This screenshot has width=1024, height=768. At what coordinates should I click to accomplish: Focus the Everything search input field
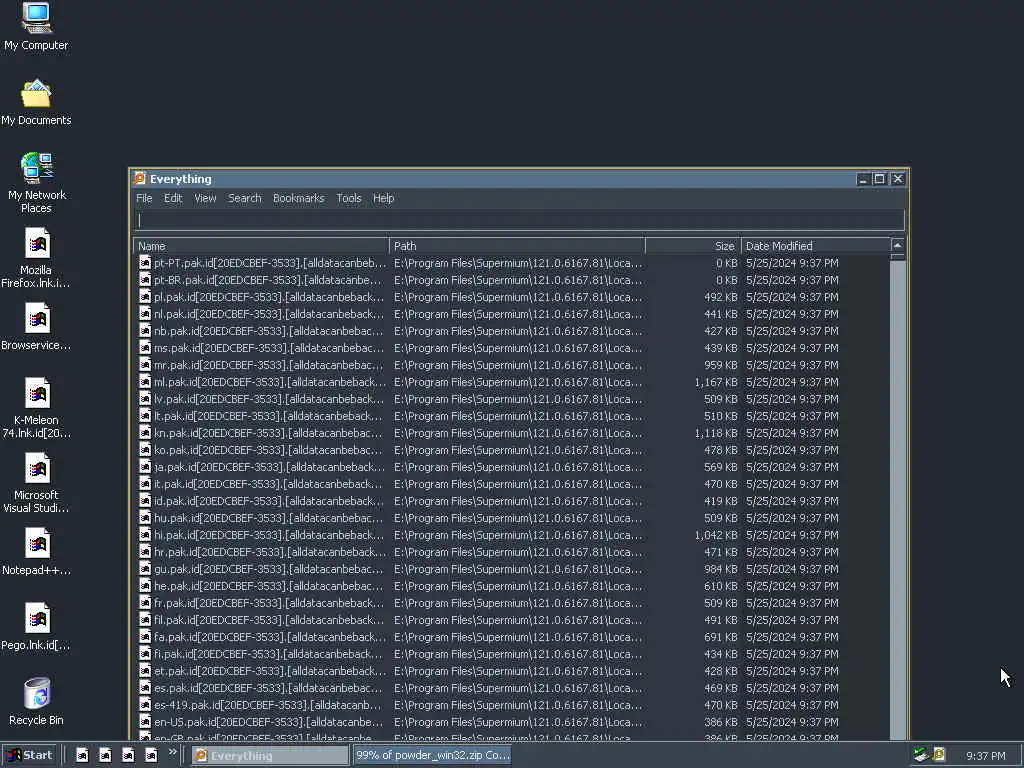pos(519,220)
